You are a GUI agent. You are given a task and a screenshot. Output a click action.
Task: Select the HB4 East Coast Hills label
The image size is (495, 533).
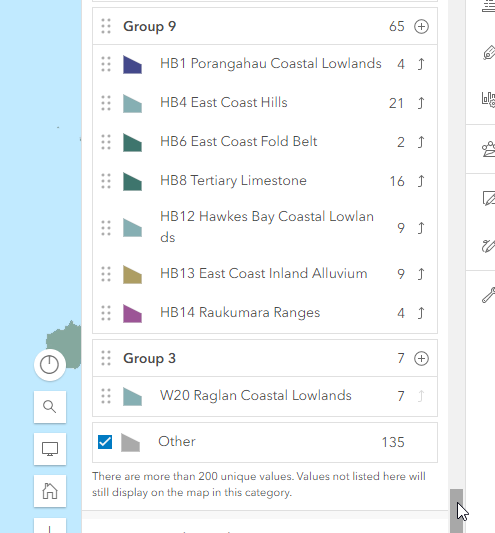click(224, 103)
